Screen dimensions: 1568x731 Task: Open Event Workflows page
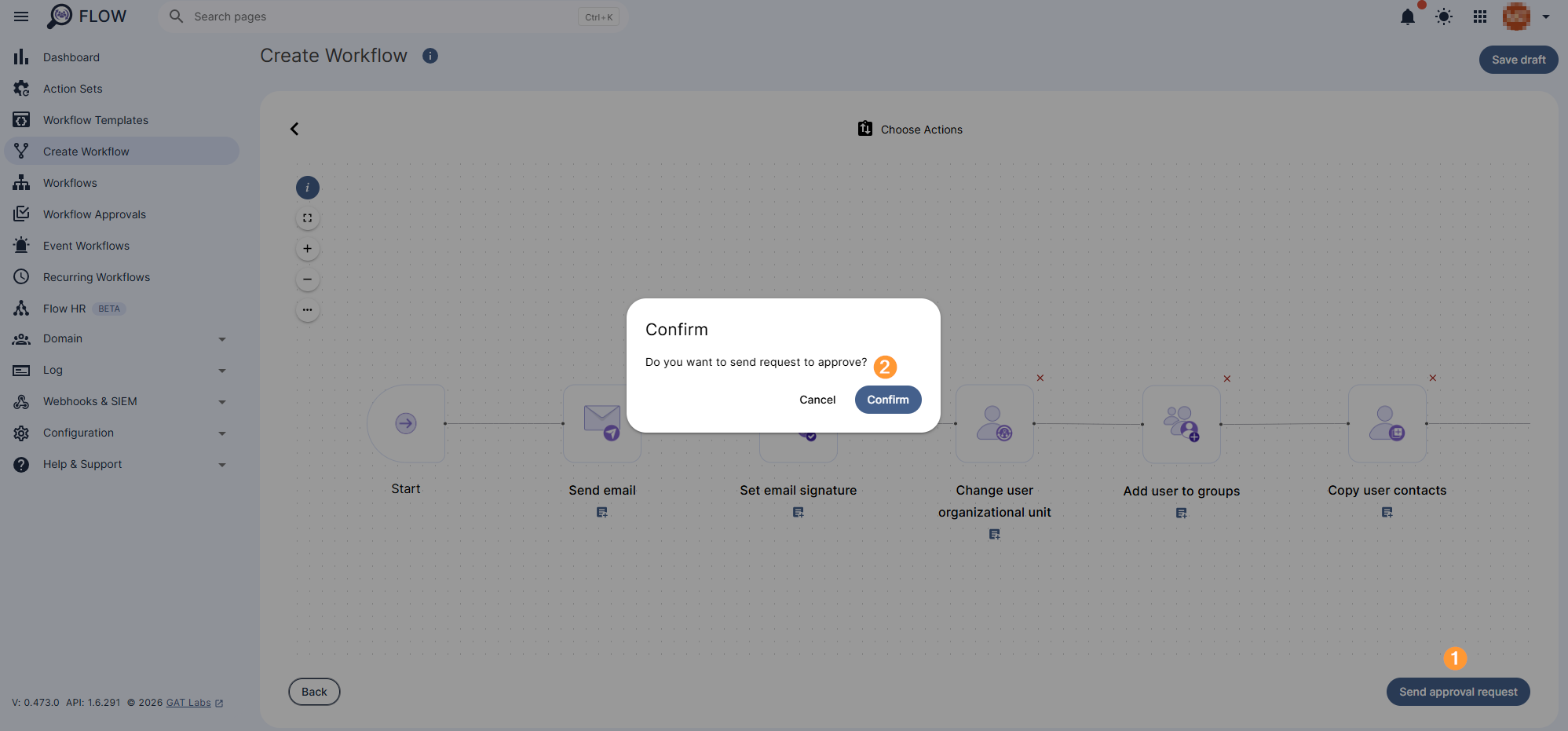122,246
